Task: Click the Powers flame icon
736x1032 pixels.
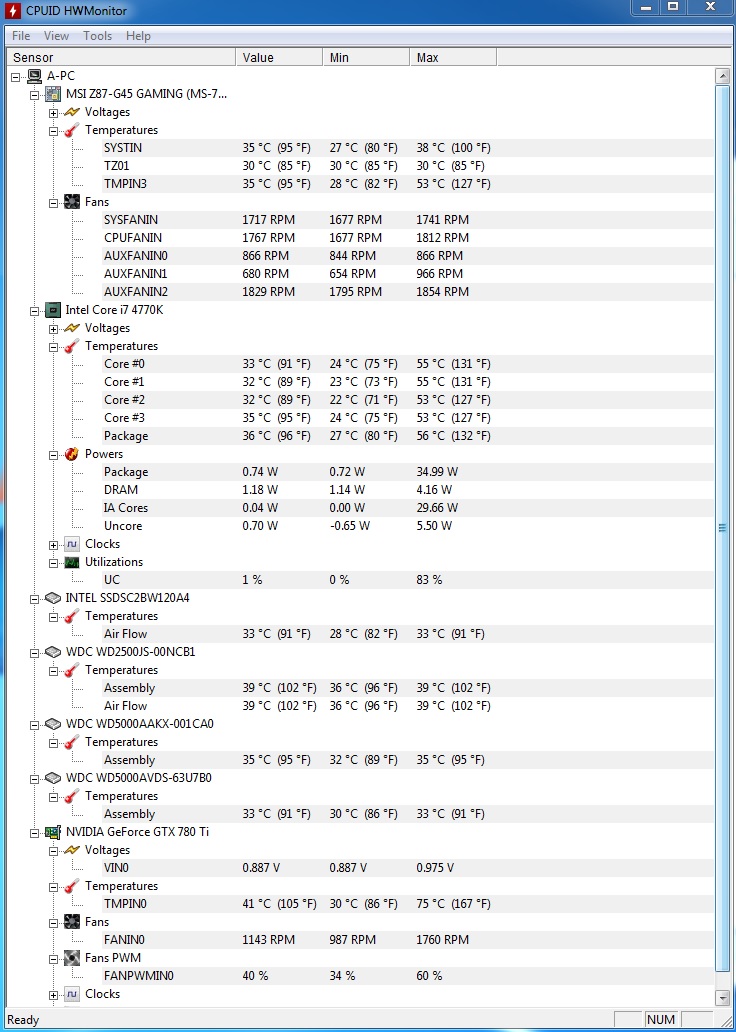Action: pos(72,453)
